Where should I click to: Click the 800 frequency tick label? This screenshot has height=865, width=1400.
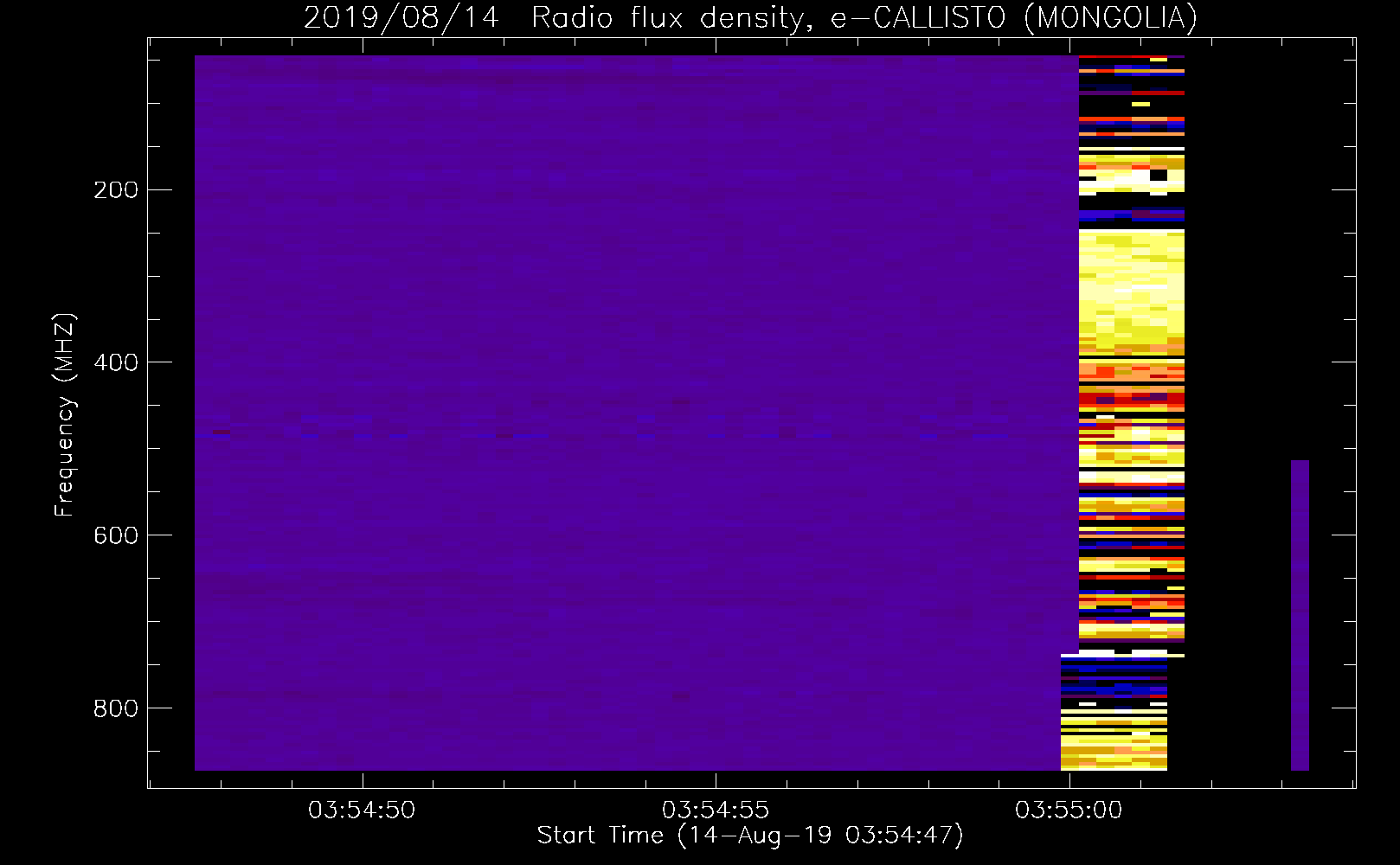click(116, 708)
